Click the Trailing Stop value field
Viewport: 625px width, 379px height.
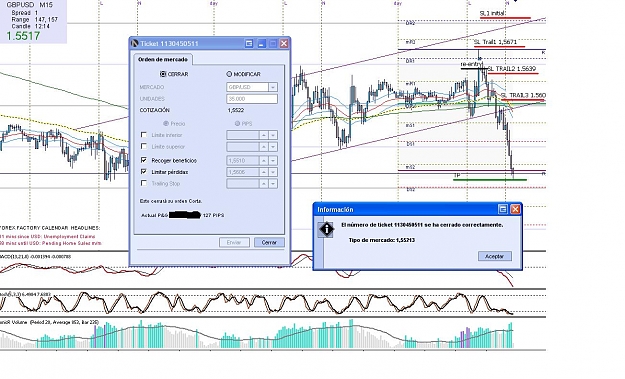pos(243,184)
